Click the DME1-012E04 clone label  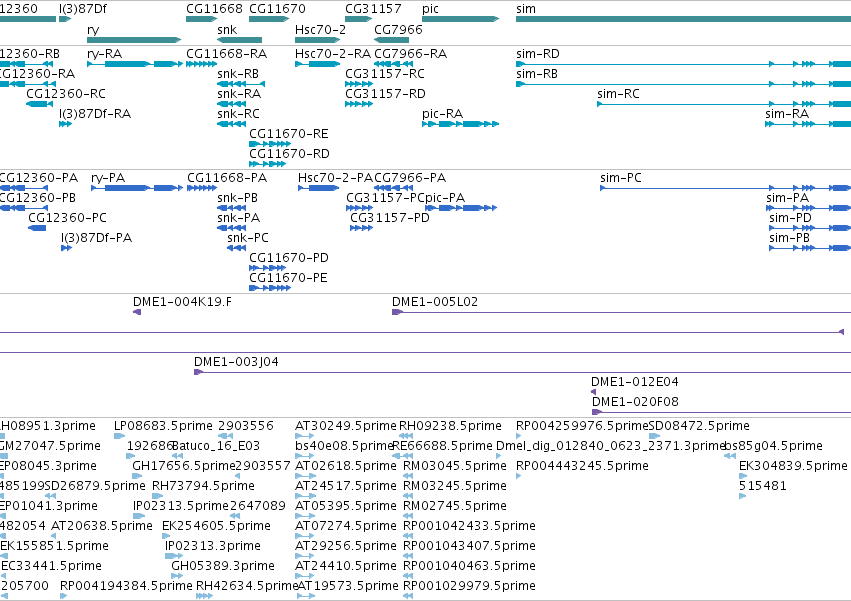pos(634,382)
